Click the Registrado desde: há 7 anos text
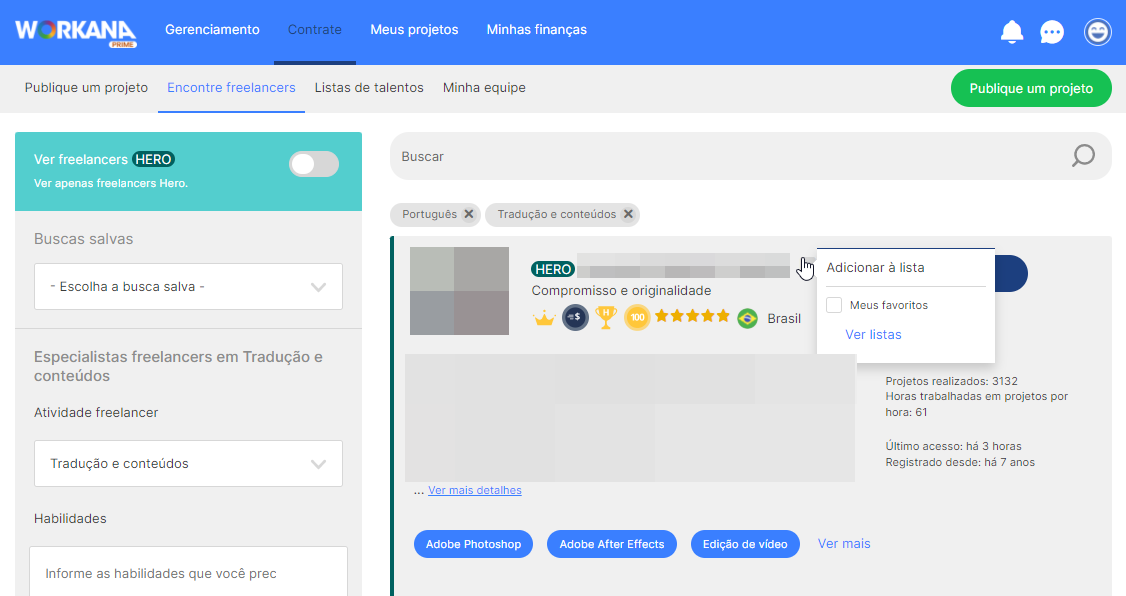The width and height of the screenshot is (1126, 596). coord(960,462)
